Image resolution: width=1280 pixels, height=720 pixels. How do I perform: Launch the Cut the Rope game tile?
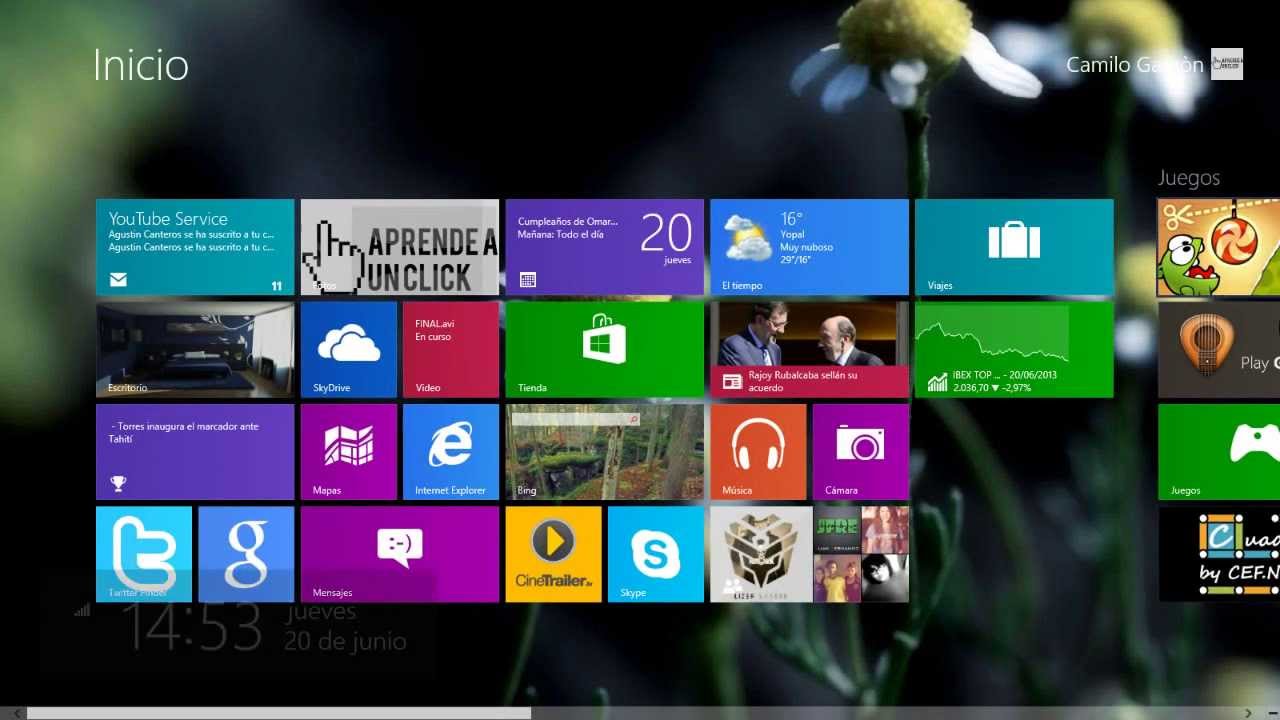pyautogui.click(x=1219, y=247)
